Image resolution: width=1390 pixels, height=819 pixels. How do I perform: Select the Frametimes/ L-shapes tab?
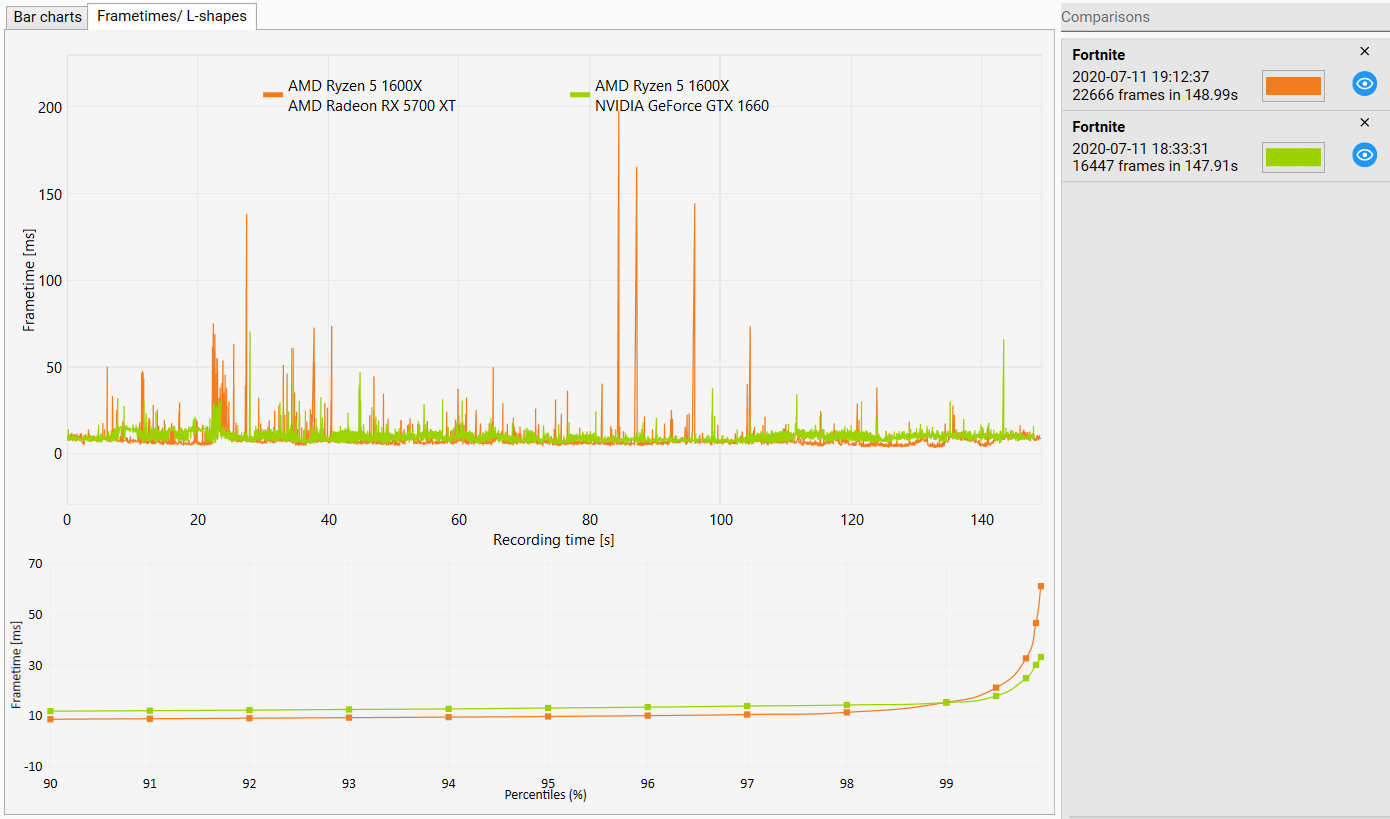click(x=172, y=16)
